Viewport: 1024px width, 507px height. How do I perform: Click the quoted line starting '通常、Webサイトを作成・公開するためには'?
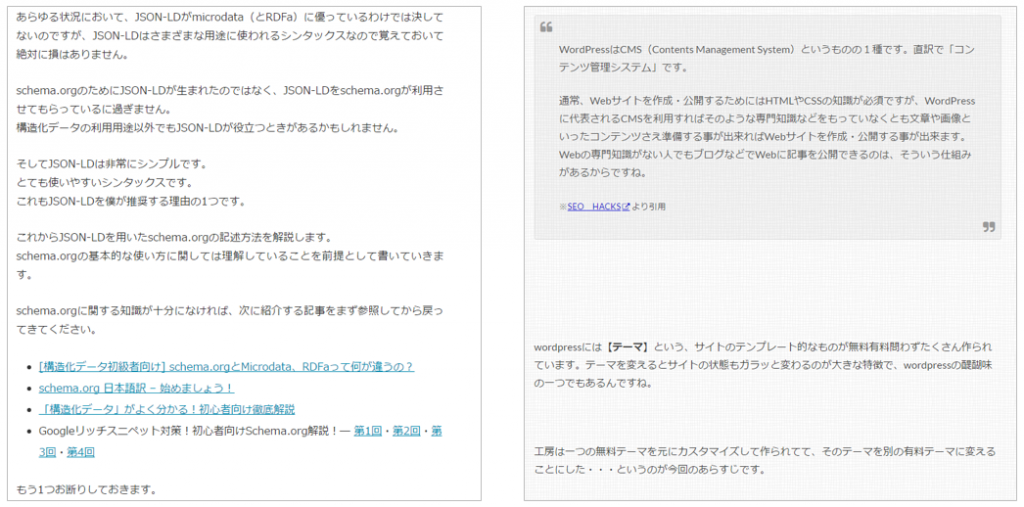click(767, 101)
